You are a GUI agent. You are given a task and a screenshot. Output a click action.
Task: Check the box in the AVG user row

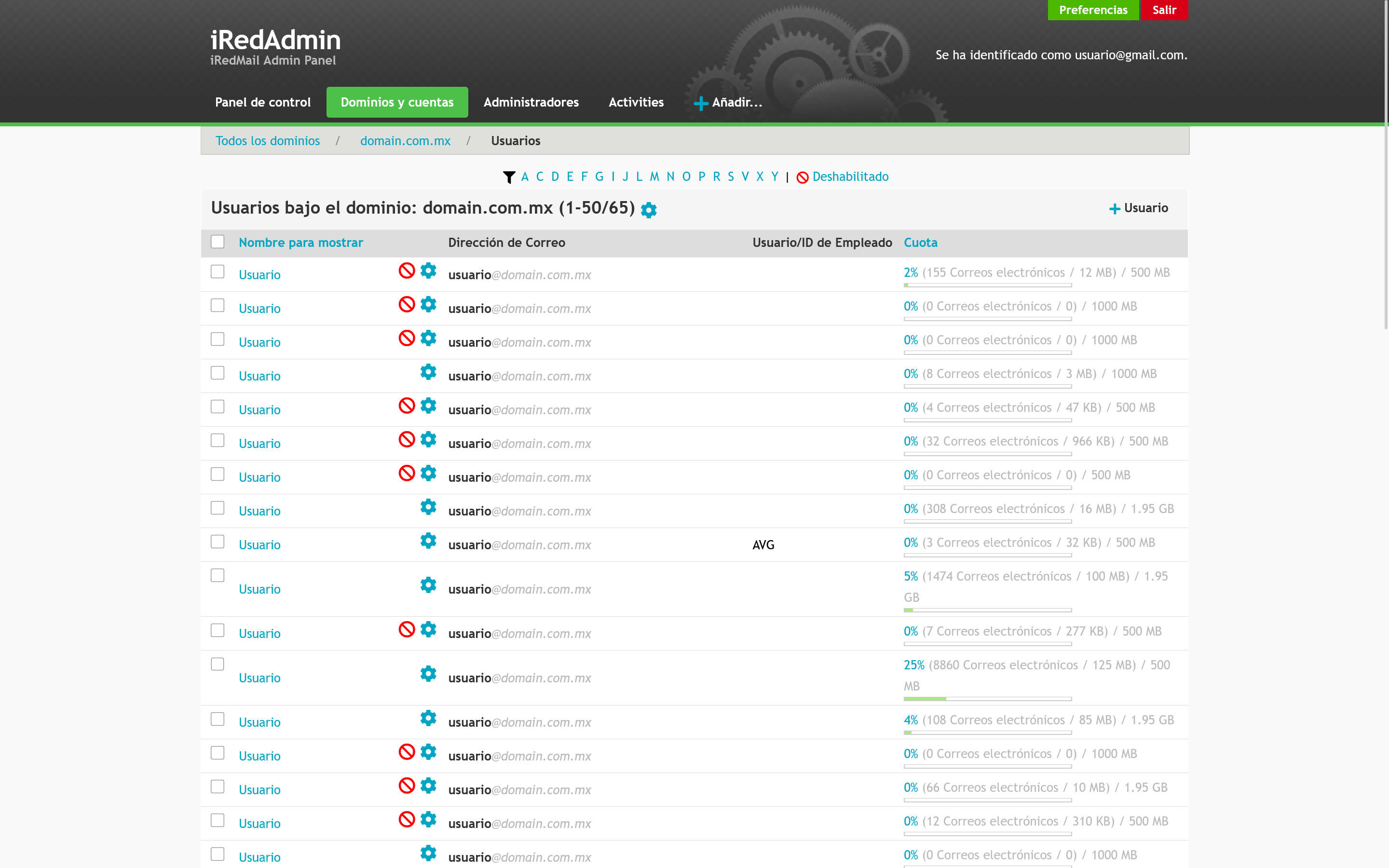(218, 542)
